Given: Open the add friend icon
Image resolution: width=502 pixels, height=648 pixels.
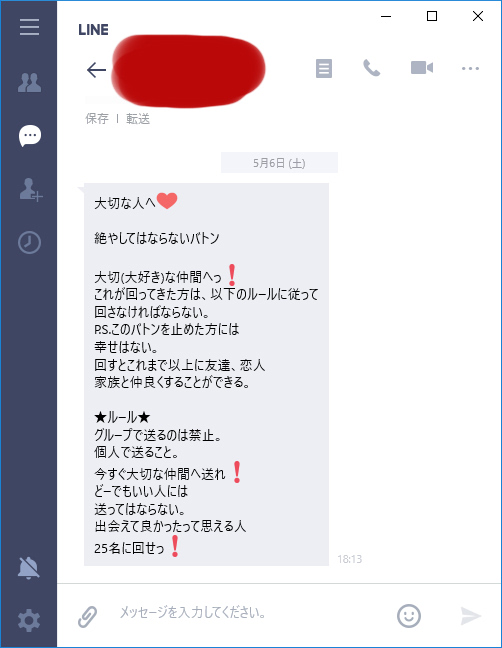Looking at the screenshot, I should [31, 190].
